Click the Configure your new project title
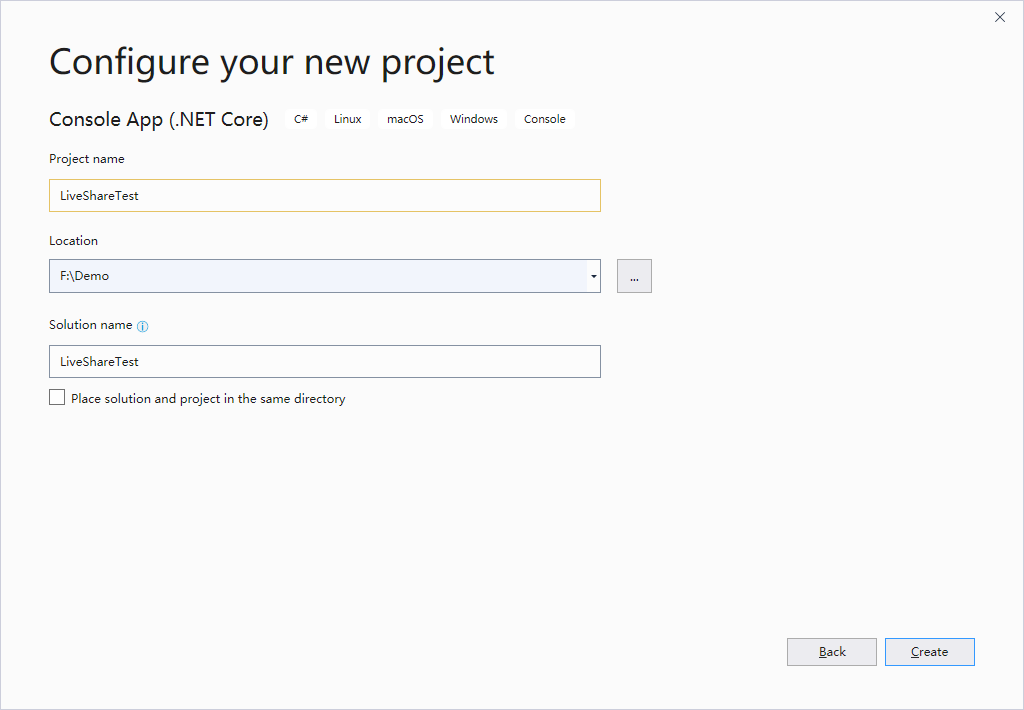 272,63
